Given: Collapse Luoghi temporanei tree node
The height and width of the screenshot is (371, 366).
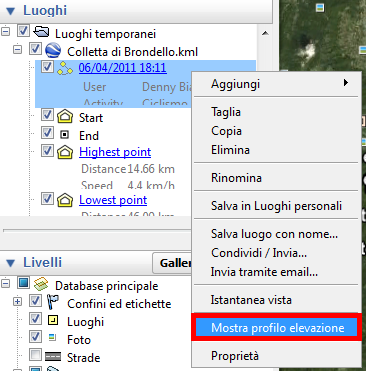Looking at the screenshot, I should click(5, 32).
